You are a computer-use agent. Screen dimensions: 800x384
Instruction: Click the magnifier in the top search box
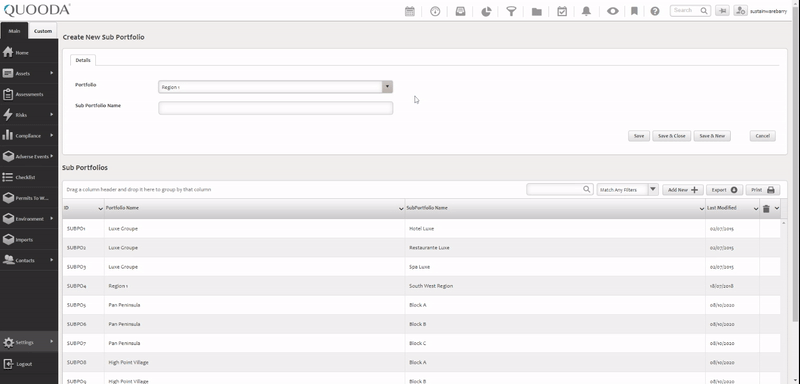[x=704, y=10]
